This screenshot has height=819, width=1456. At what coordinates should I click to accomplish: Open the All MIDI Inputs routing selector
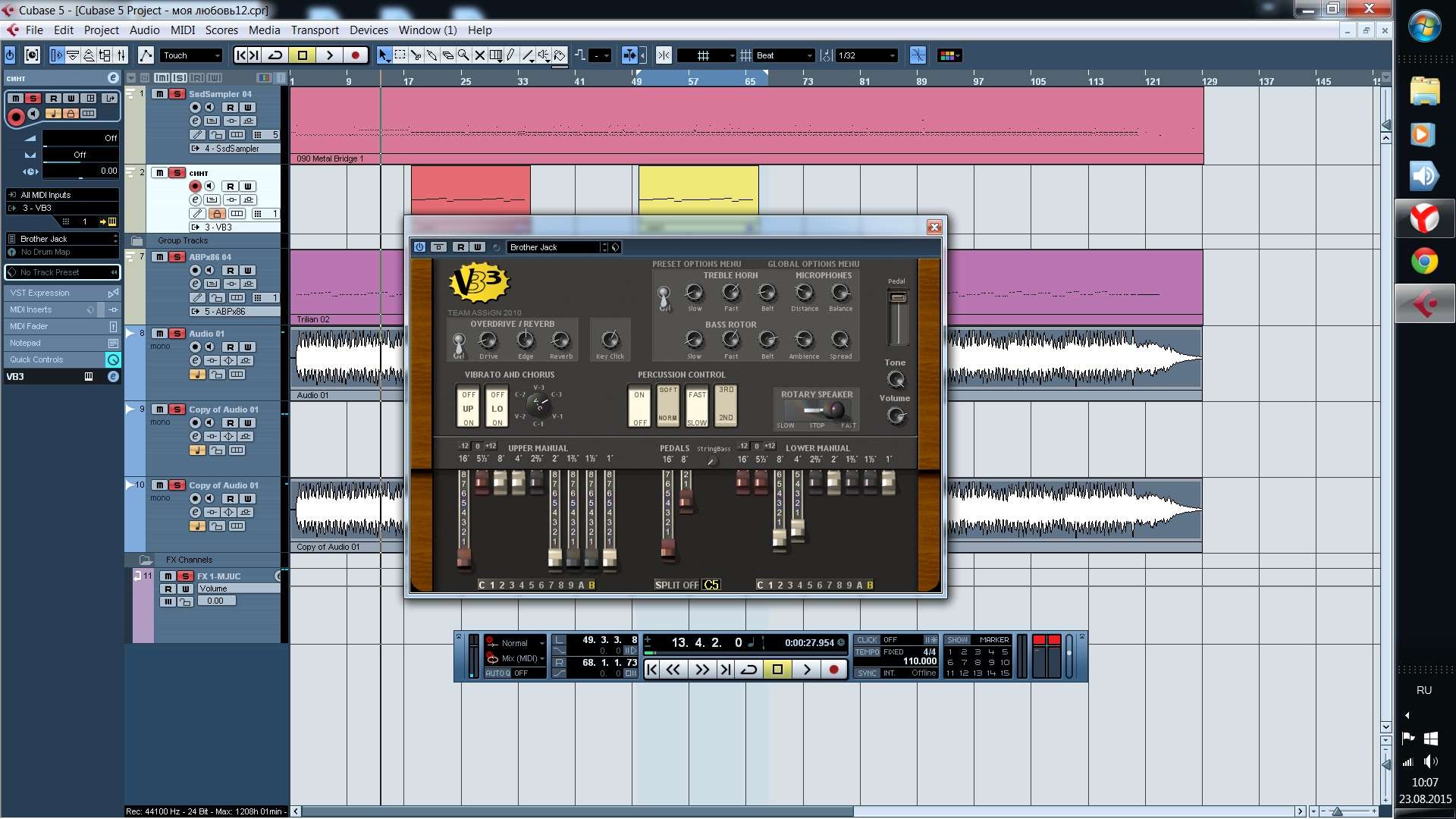62,195
